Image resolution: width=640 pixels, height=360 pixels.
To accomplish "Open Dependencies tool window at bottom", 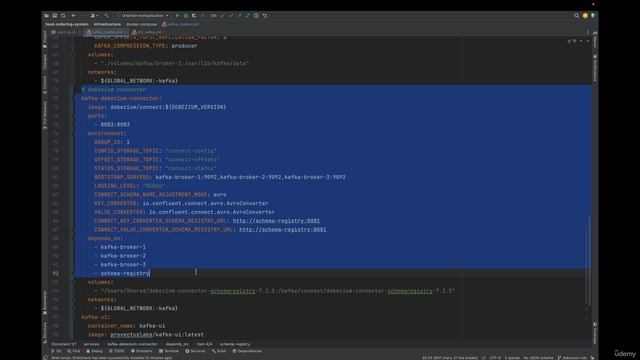I will (247, 351).
